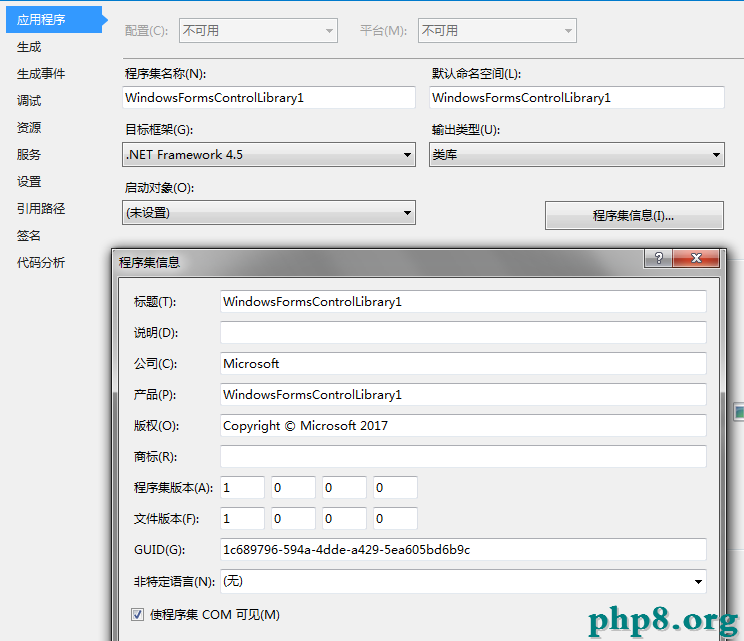Click the 程序集版本 revision number field
The image size is (744, 641).
395,488
